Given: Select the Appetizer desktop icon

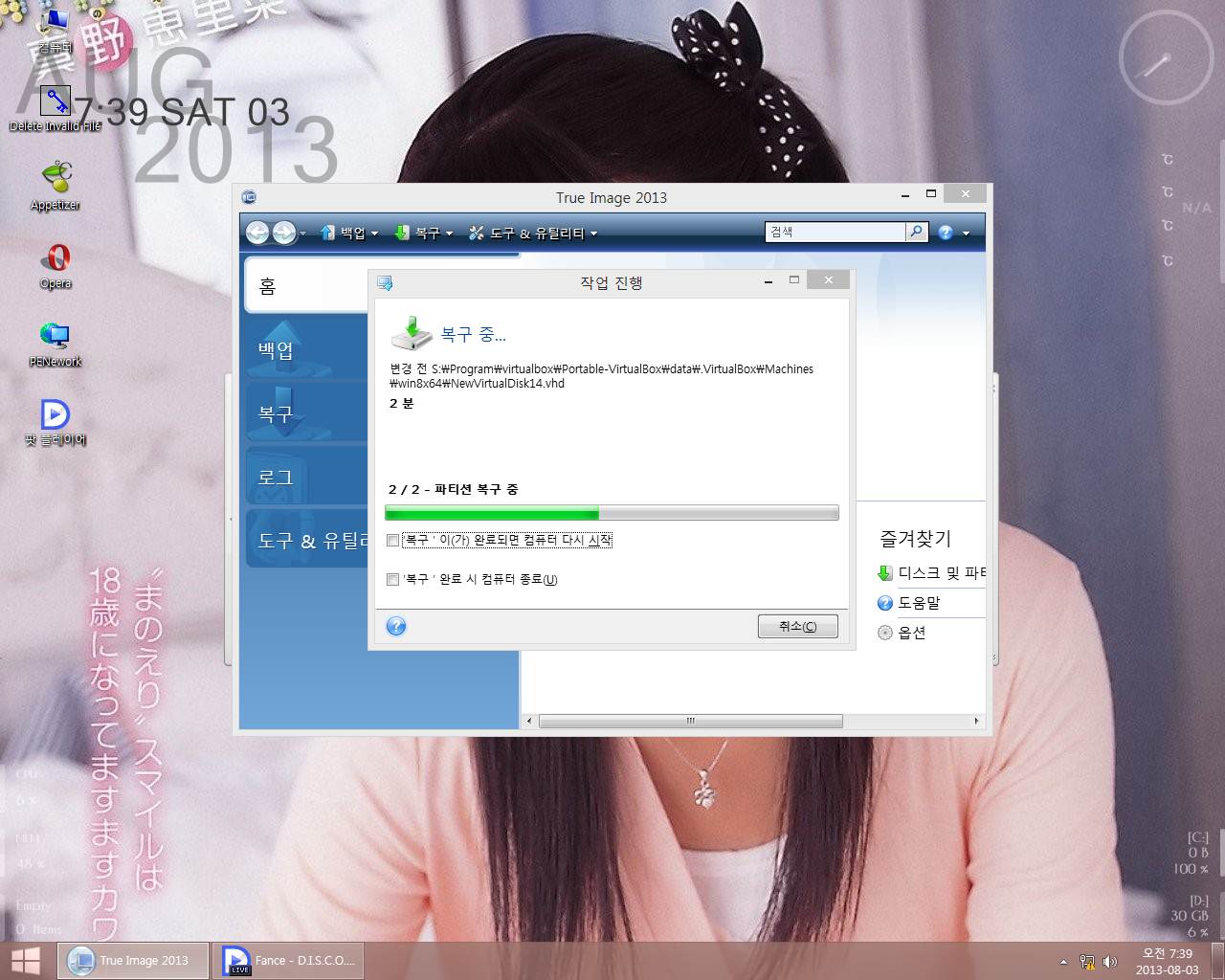Looking at the screenshot, I should click(x=56, y=187).
